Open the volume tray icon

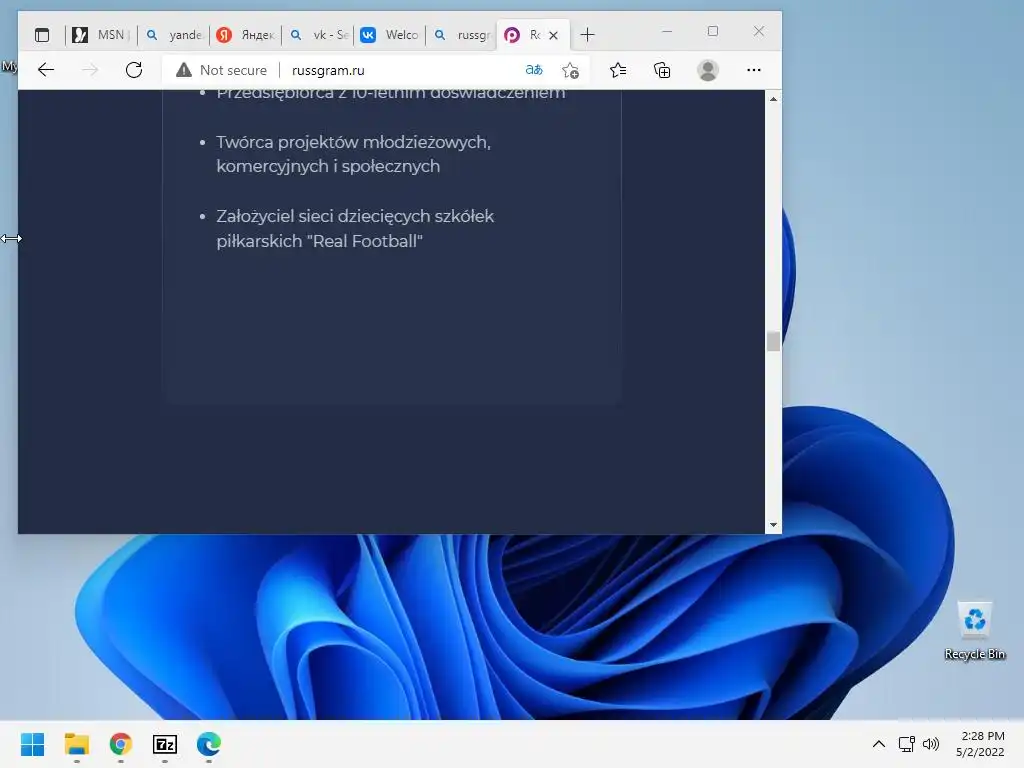coord(931,744)
